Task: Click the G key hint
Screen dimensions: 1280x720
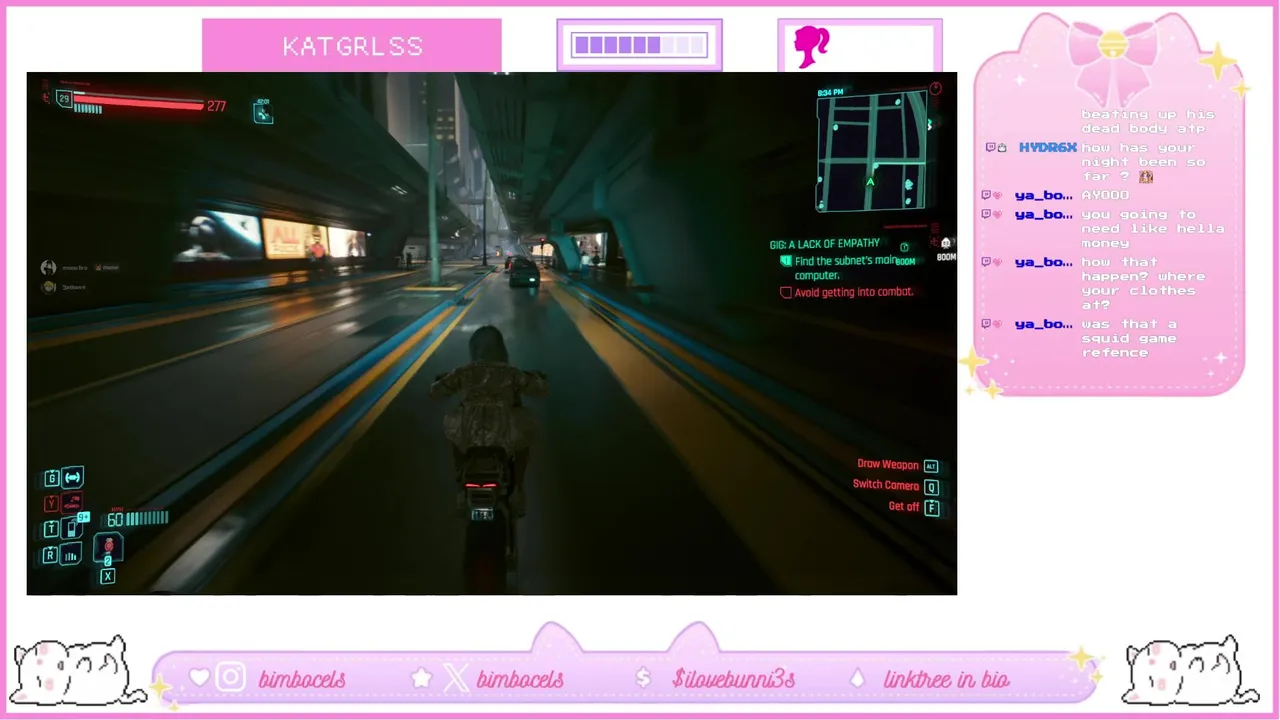Action: [51, 478]
